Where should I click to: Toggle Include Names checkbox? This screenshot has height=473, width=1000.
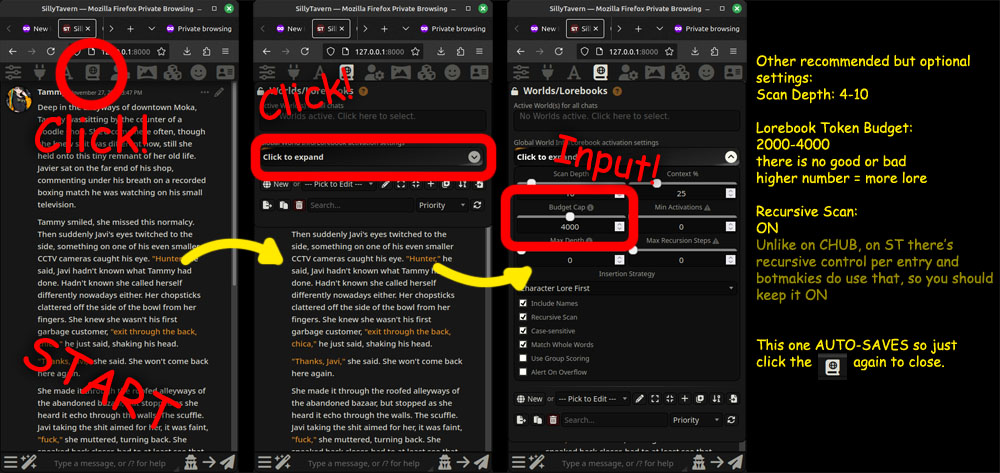click(524, 303)
